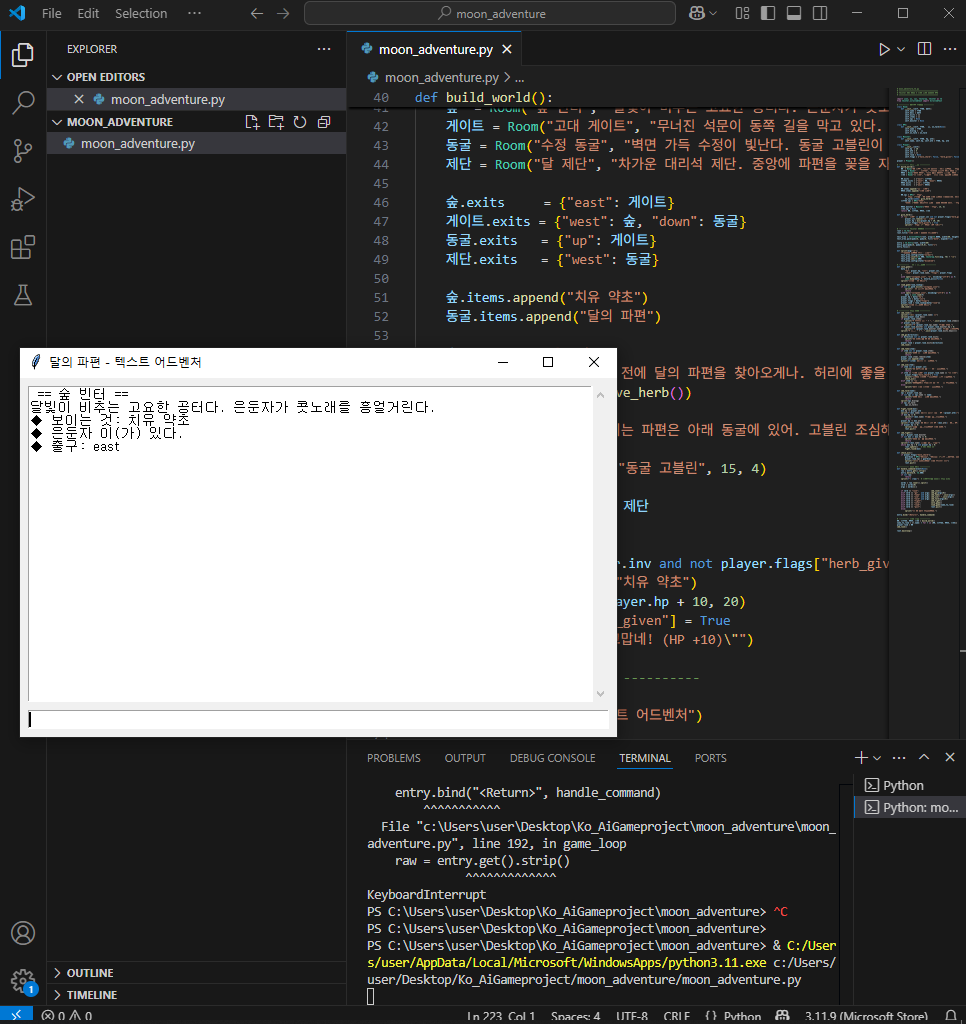
Task: Click the errors and warnings status counter
Action: coord(67,1016)
